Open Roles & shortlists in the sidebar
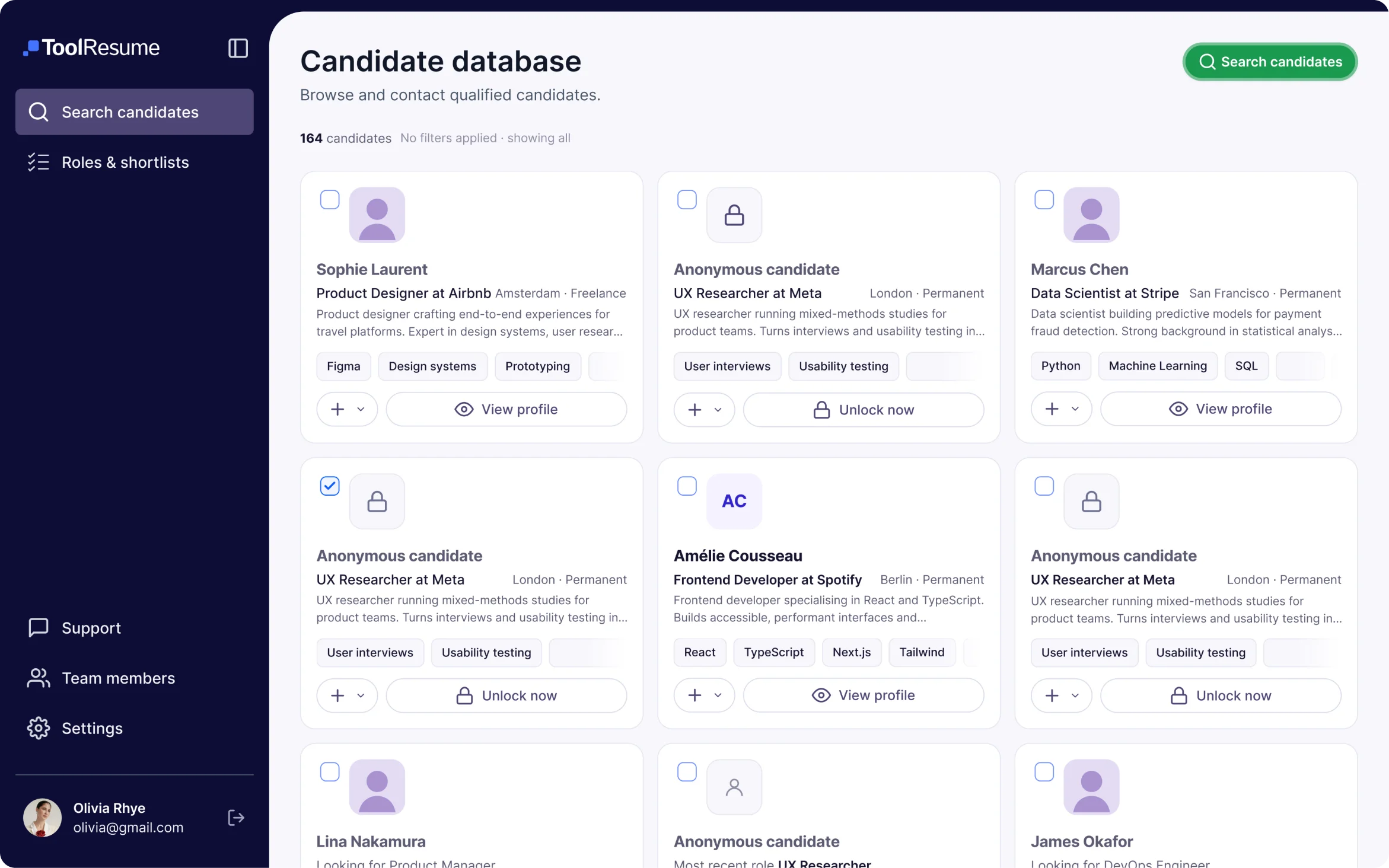The image size is (1389, 868). pyautogui.click(x=134, y=162)
